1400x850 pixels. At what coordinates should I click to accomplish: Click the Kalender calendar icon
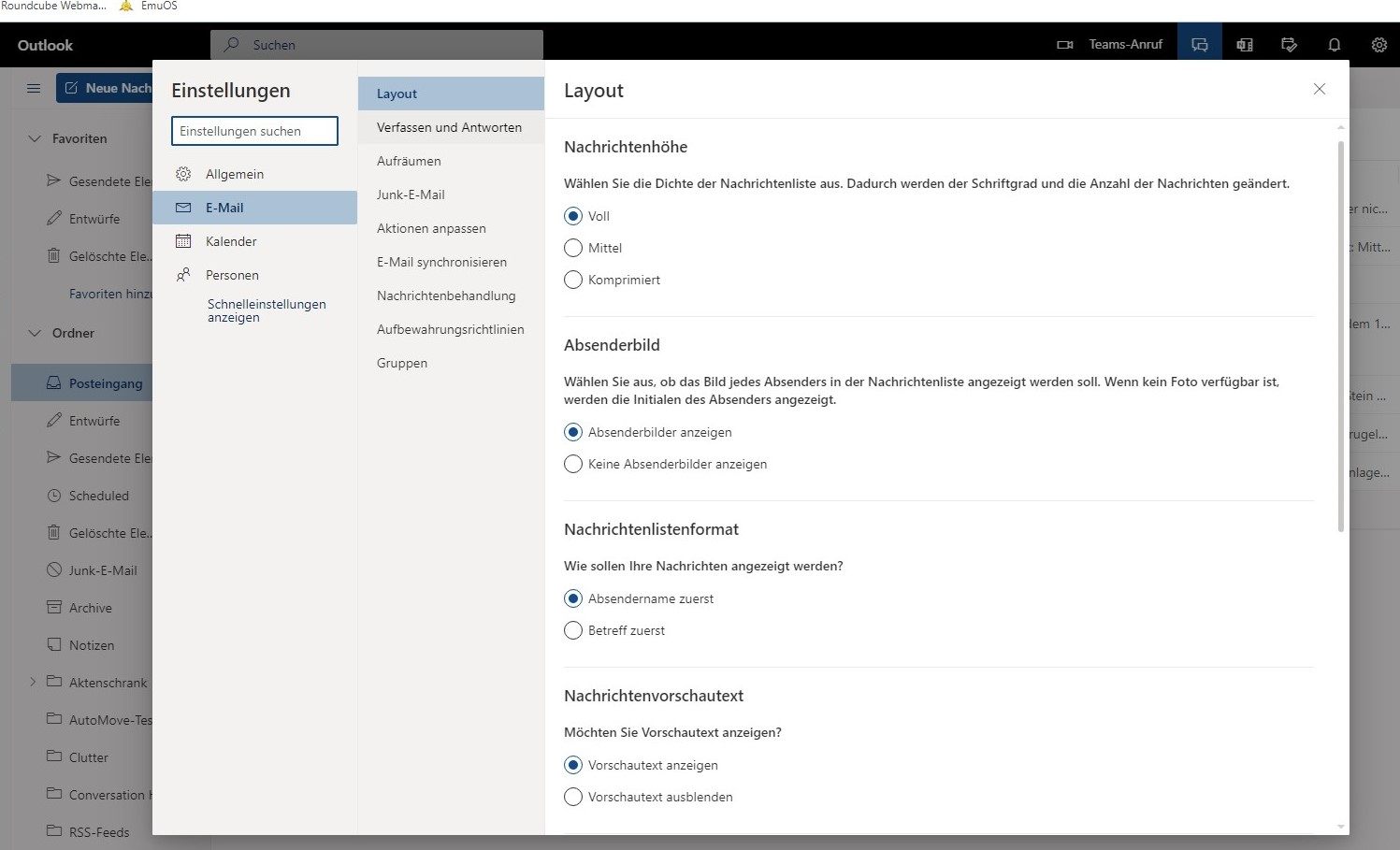[183, 241]
